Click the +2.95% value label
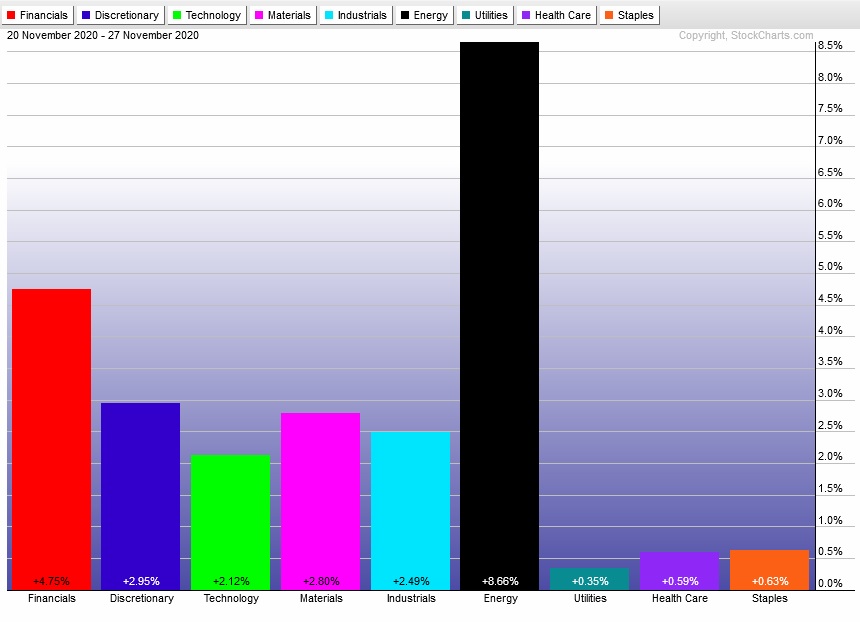Viewport: 860px width, 622px height. click(141, 581)
